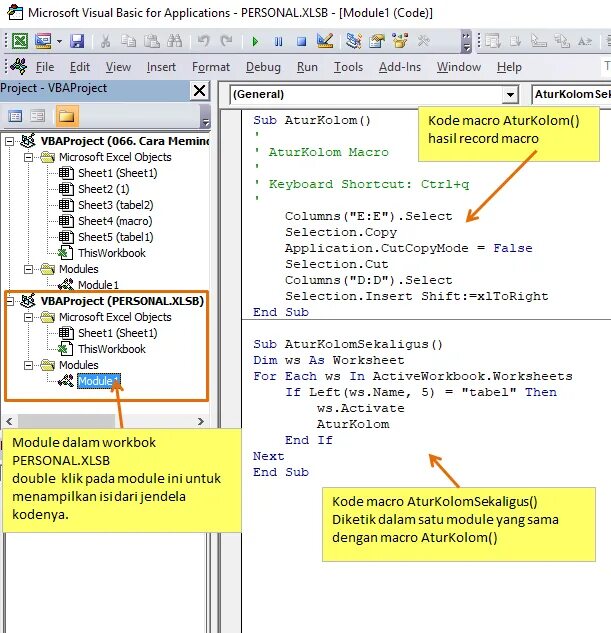The height and width of the screenshot is (633, 611).
Task: Click the List Properties/Methods icon
Action: click(493, 41)
